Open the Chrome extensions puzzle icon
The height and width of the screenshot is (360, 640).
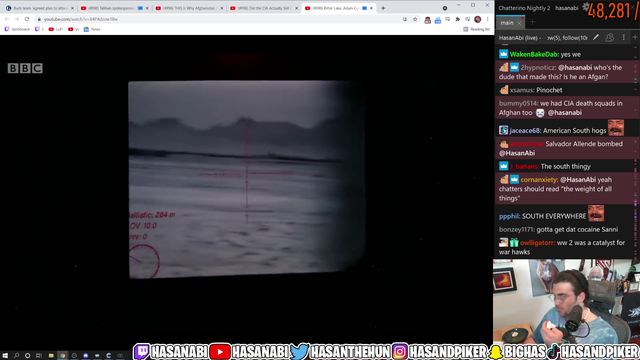[x=458, y=19]
